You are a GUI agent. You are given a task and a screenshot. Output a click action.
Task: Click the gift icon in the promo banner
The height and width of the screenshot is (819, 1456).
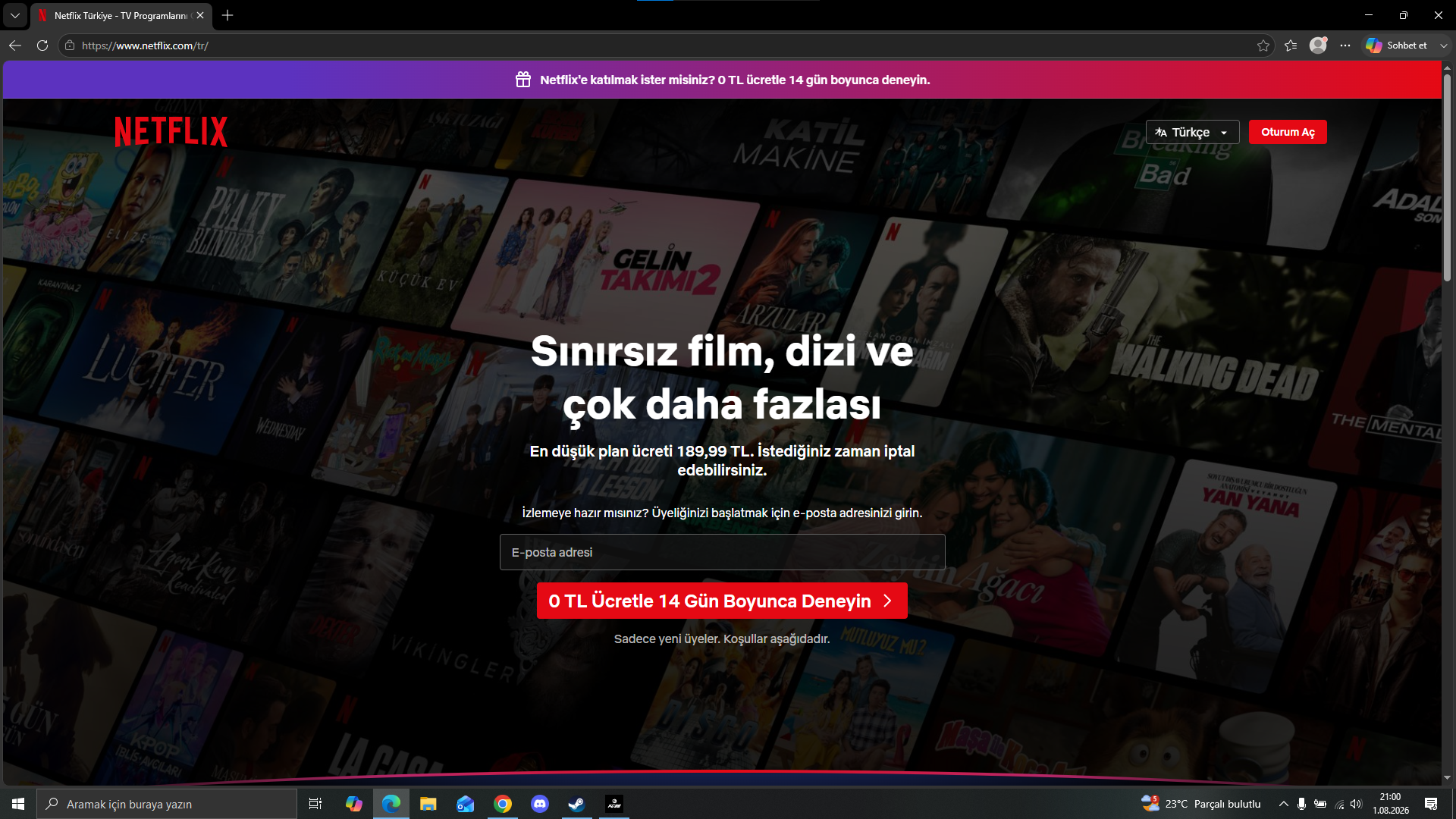523,80
